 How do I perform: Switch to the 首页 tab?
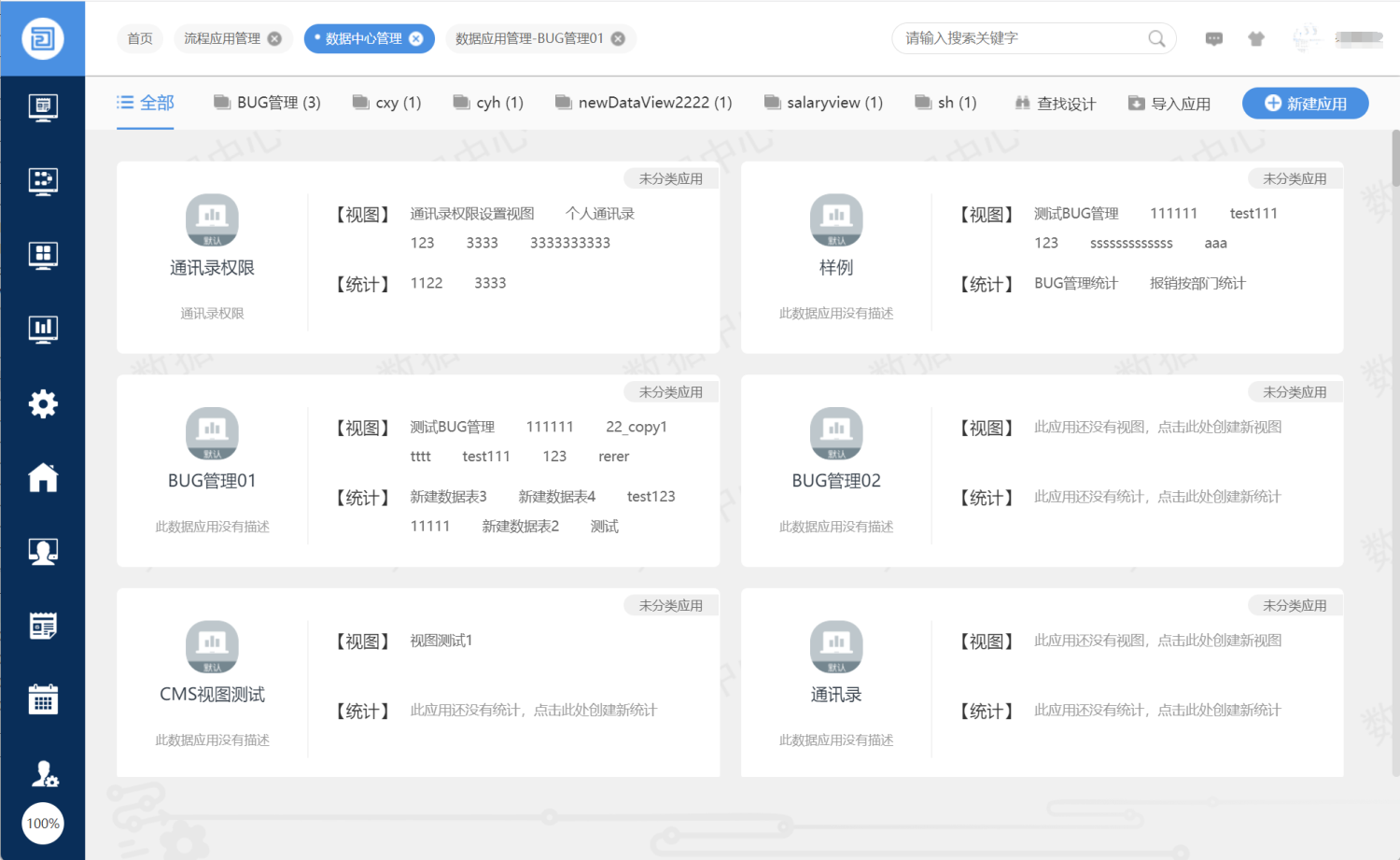click(140, 38)
